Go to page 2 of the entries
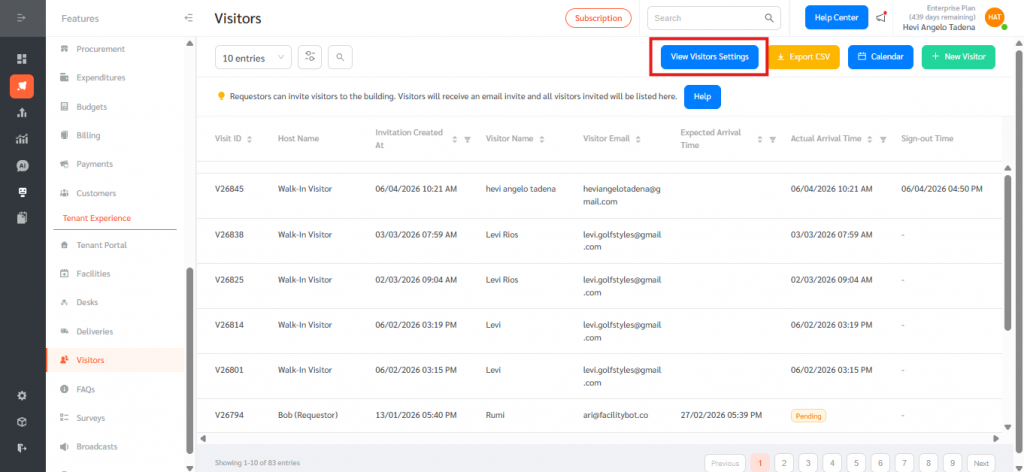This screenshot has width=1024, height=472. coord(784,463)
